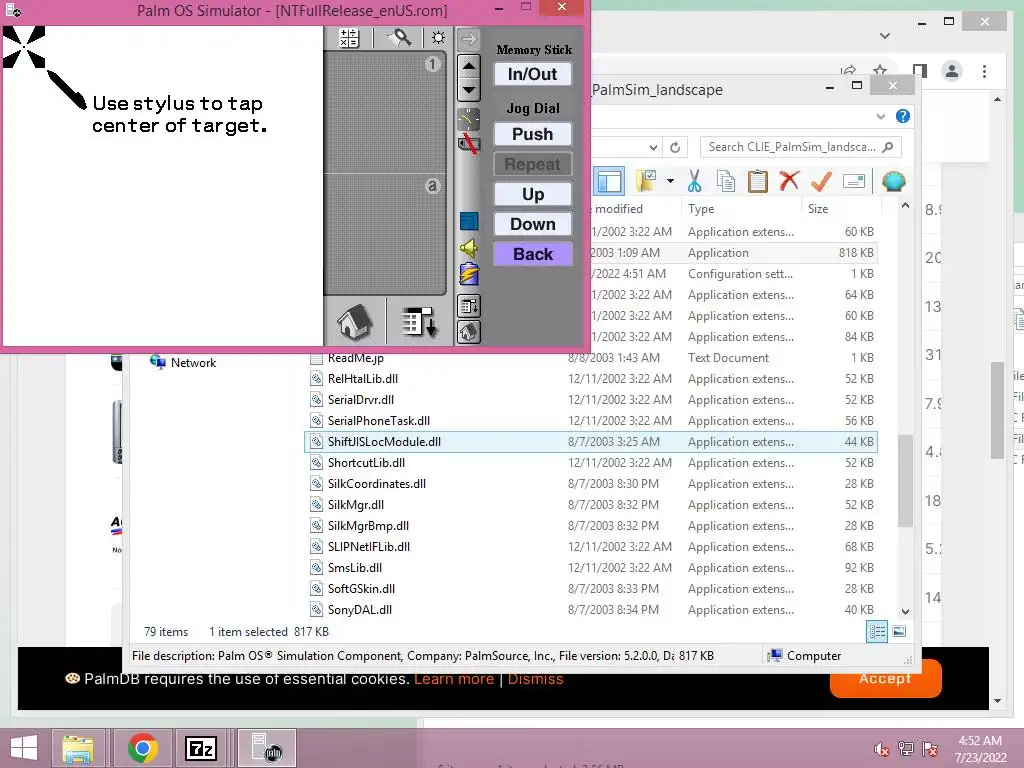1024x768 pixels.
Task: Switch to large icons view toggle in Explorer
Action: coord(899,632)
